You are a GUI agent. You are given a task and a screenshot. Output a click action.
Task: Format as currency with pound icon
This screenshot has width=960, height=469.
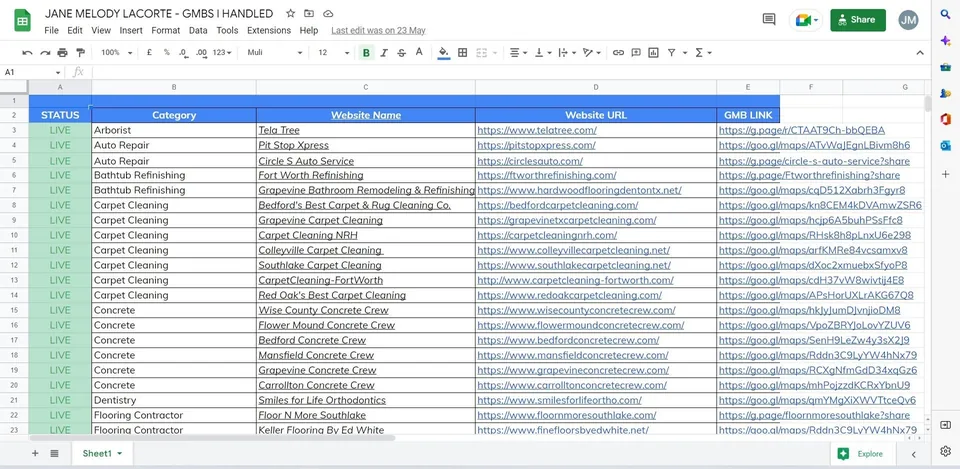point(149,53)
